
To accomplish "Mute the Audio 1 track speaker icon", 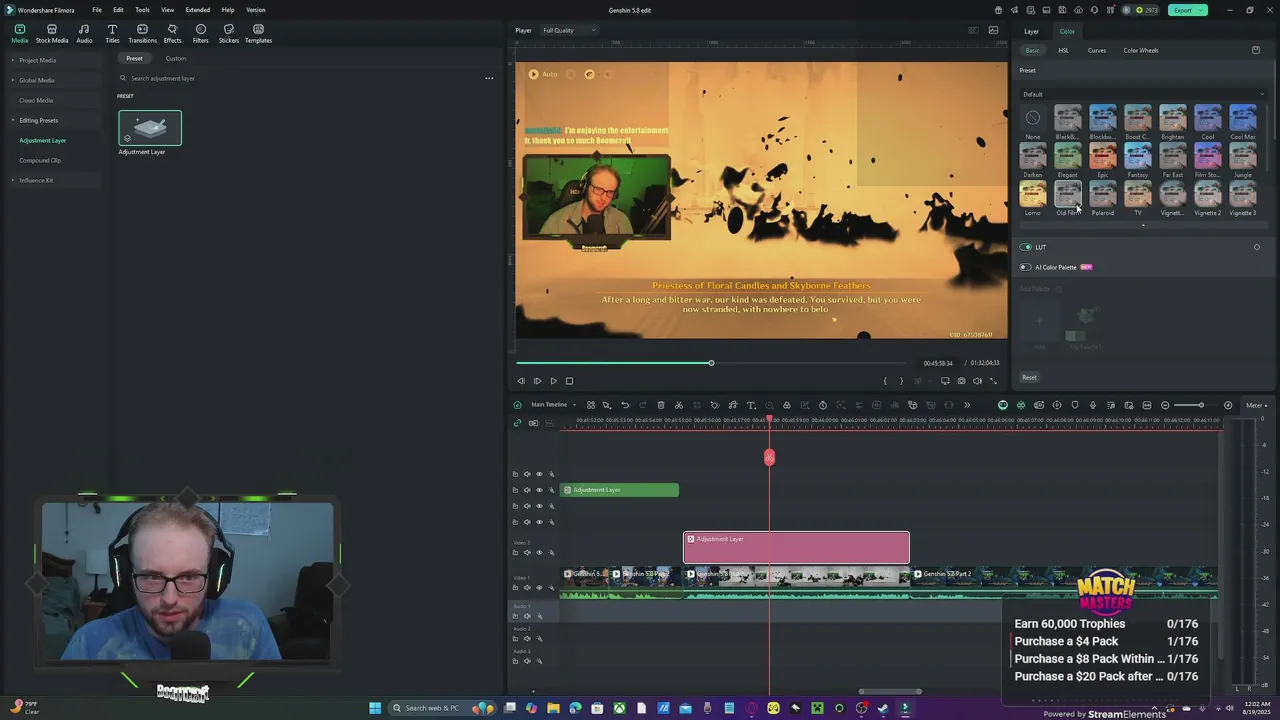I will pyautogui.click(x=527, y=616).
